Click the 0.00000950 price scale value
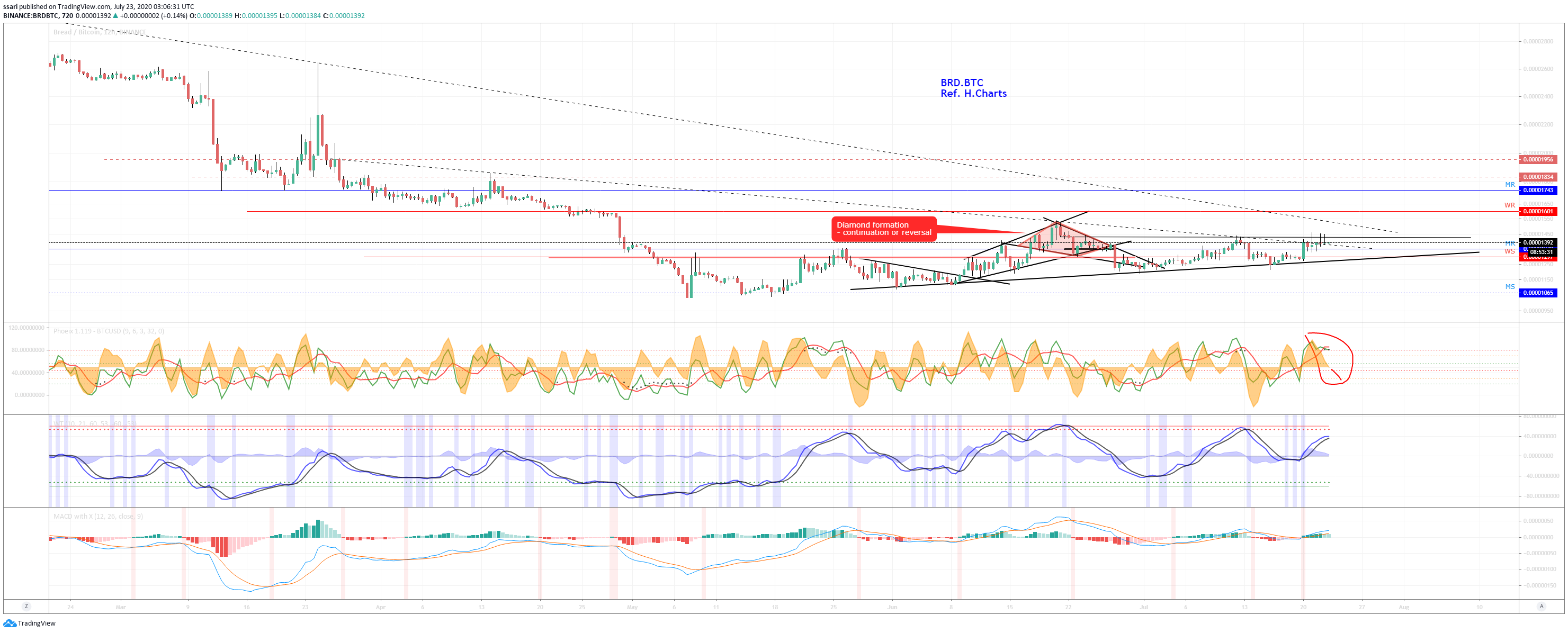The height and width of the screenshot is (633, 1568). point(1538,310)
